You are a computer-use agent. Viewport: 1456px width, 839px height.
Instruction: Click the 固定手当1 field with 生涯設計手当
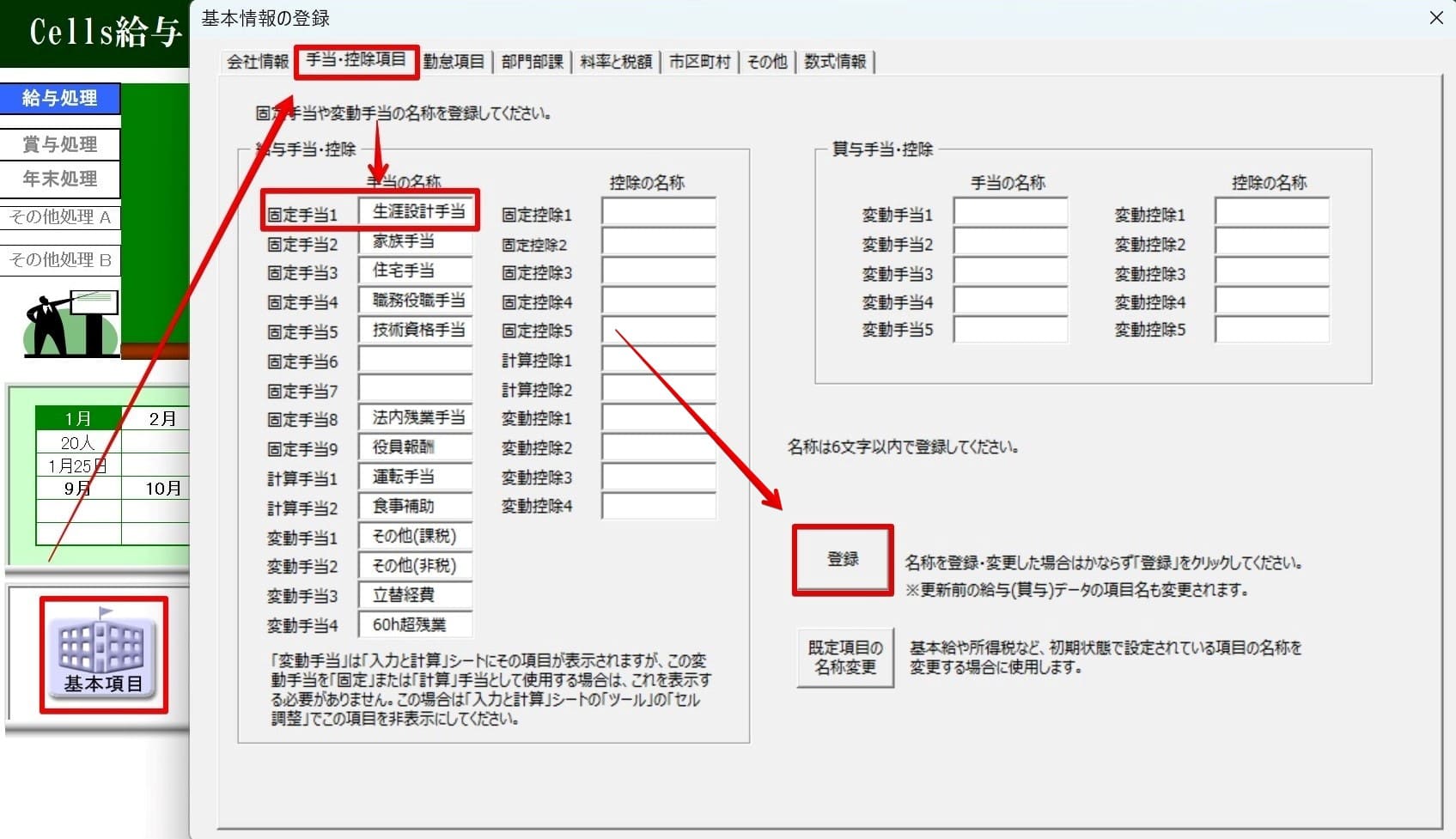point(417,212)
